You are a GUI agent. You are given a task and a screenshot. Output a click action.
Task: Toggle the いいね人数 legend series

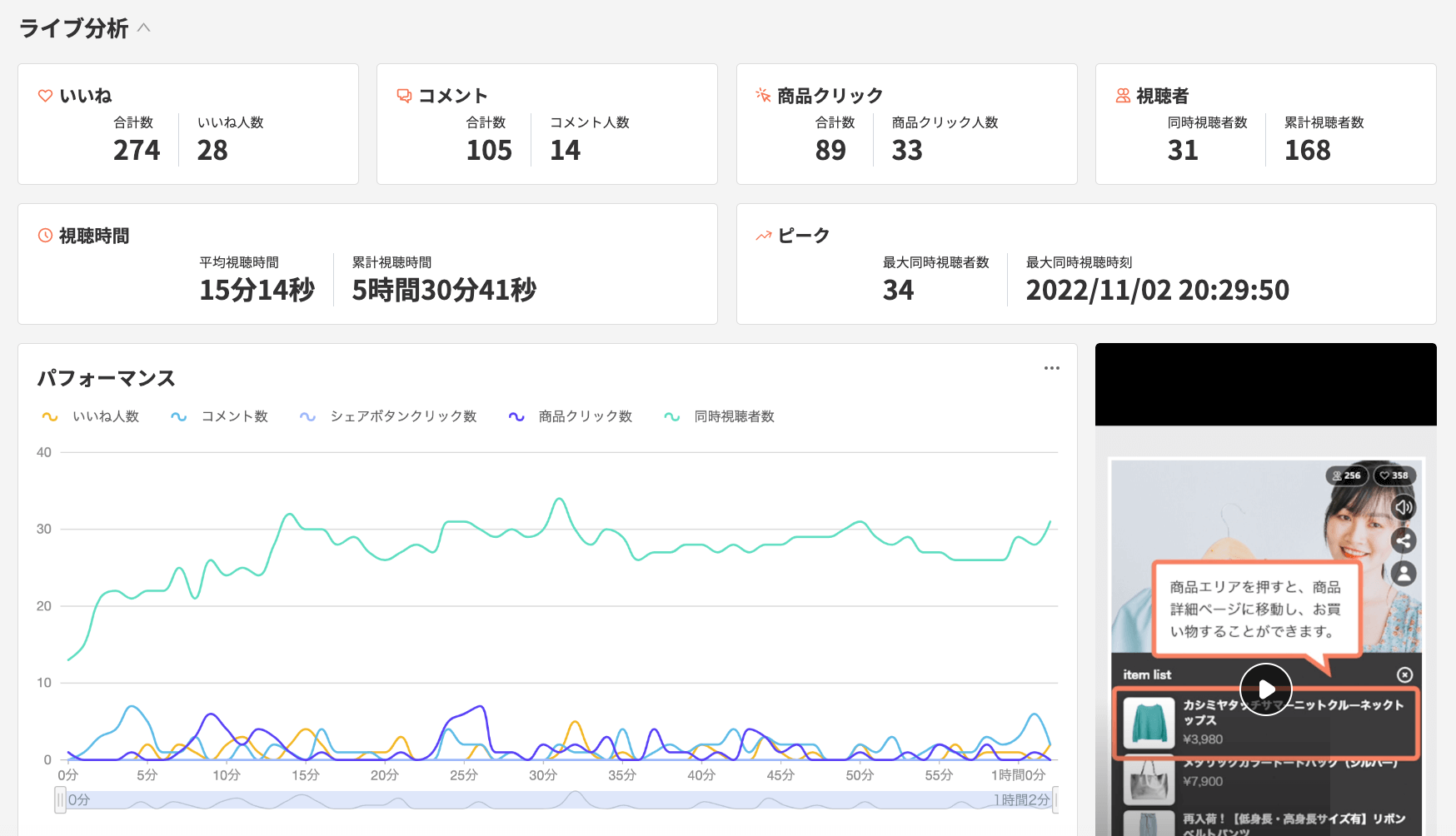[x=91, y=416]
